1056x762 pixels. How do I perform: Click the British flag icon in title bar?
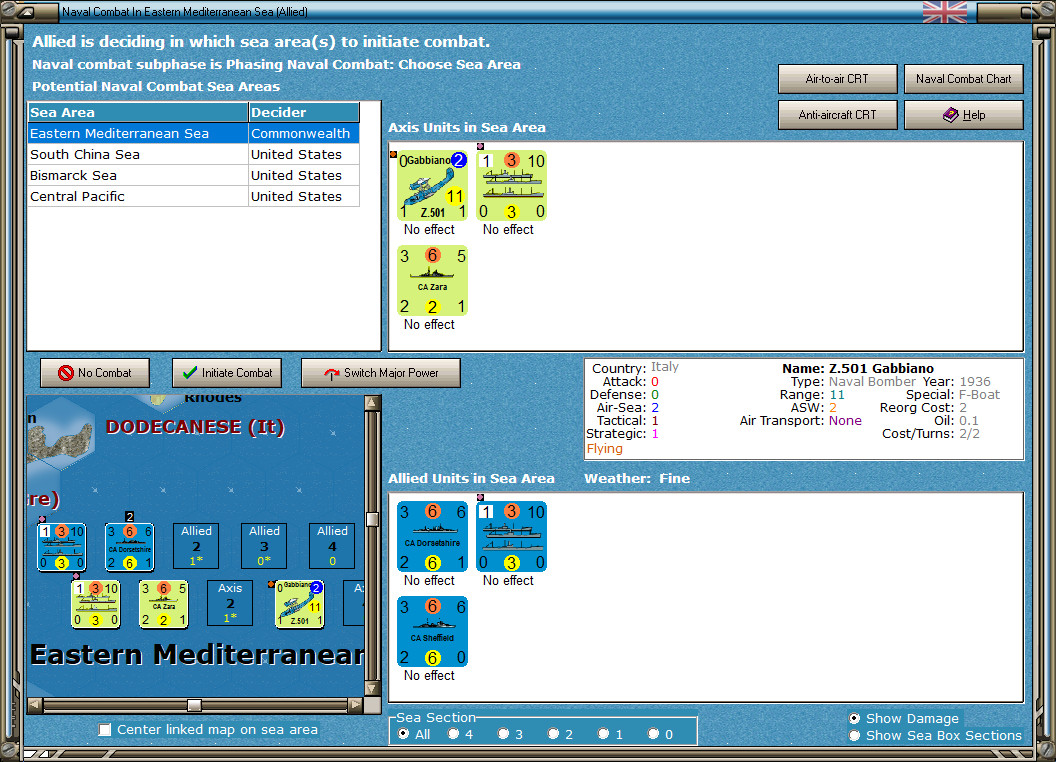coord(944,11)
